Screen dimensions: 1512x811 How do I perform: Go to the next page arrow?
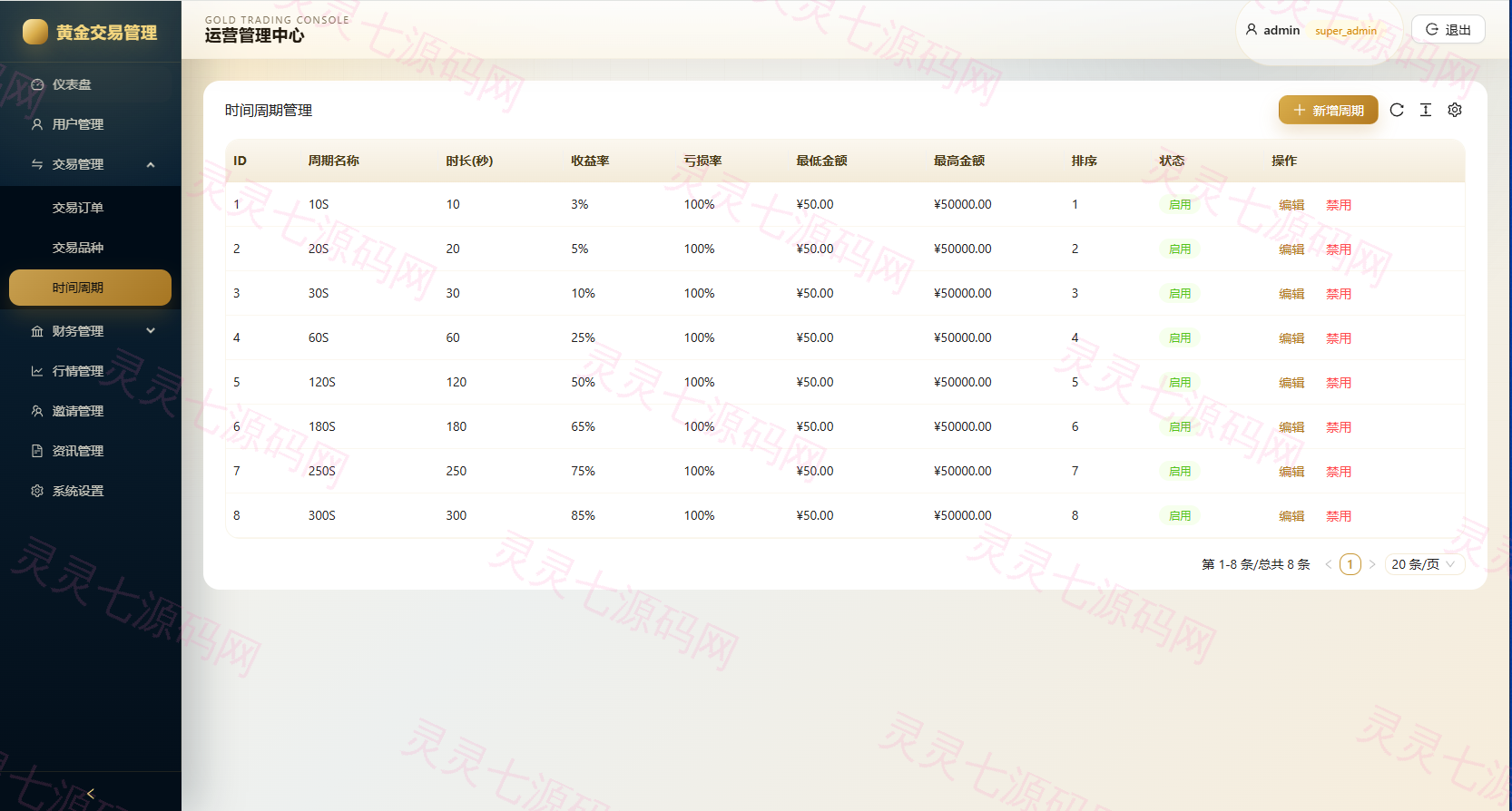point(1372,564)
